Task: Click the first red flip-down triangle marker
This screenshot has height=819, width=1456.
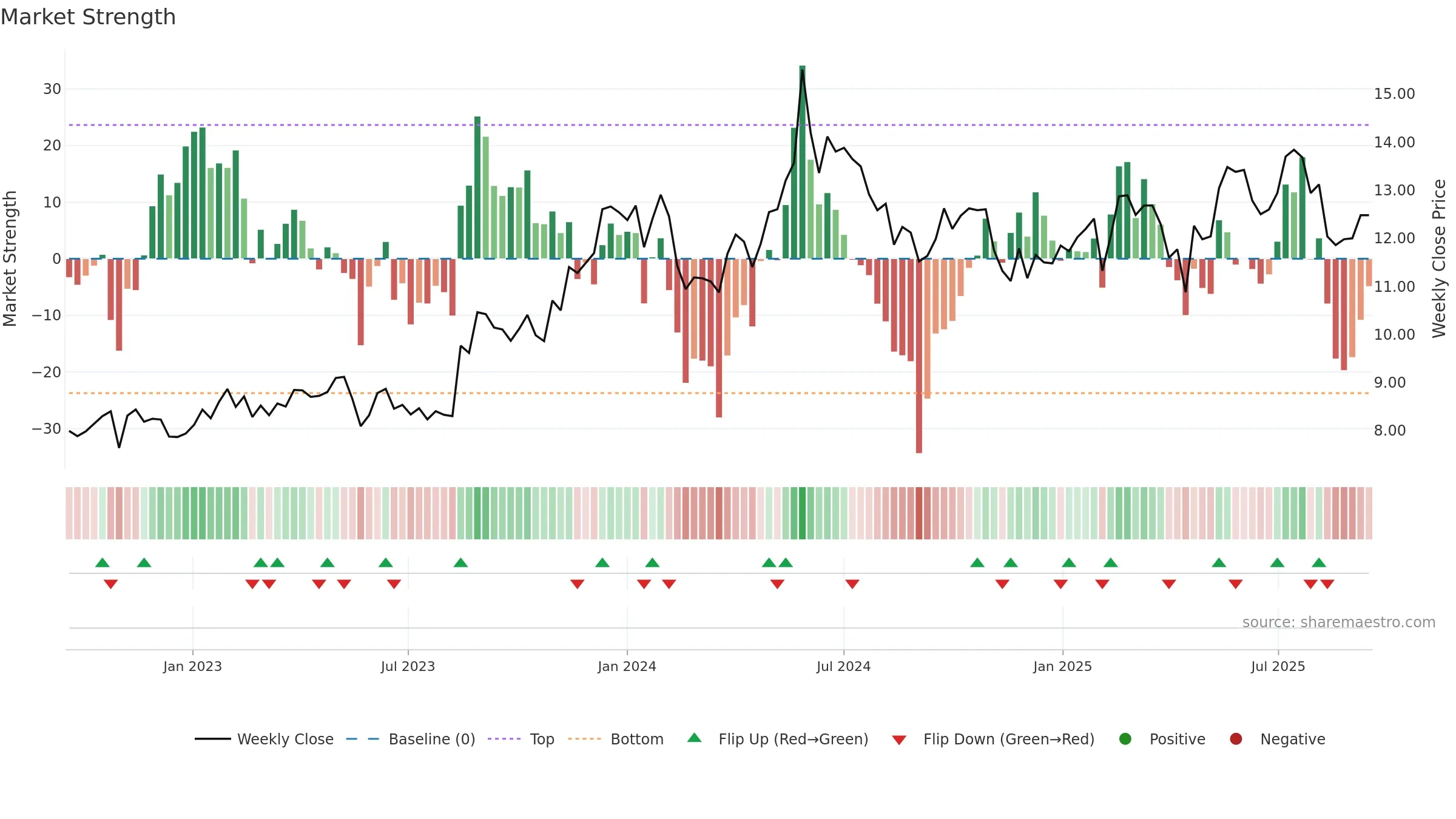Action: (111, 584)
